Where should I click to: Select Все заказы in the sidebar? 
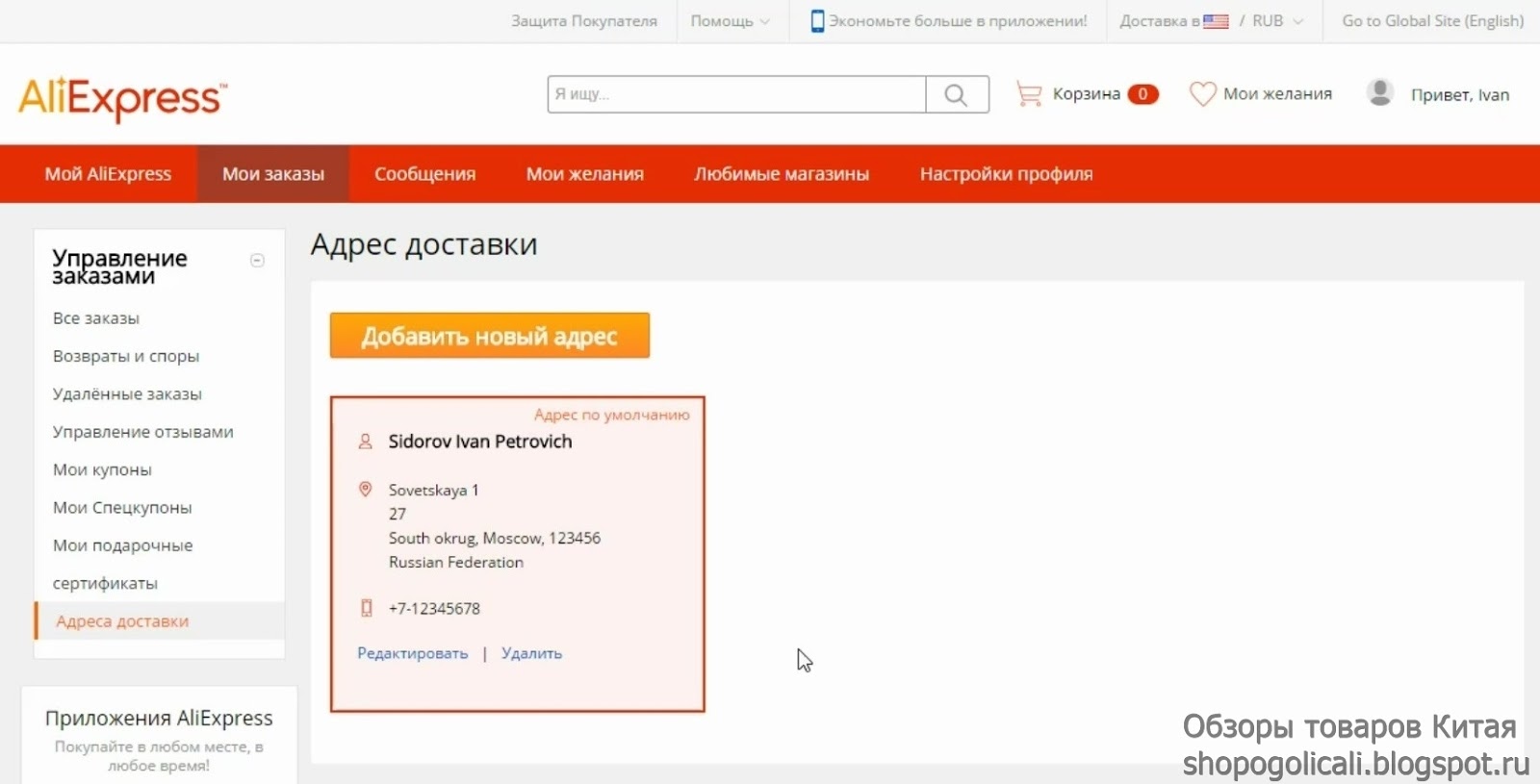[x=96, y=318]
